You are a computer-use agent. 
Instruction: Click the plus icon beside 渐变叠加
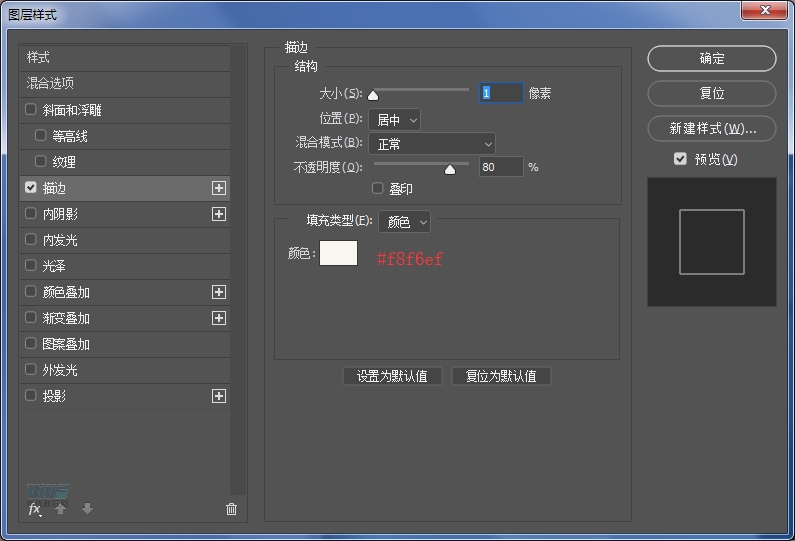(x=219, y=318)
